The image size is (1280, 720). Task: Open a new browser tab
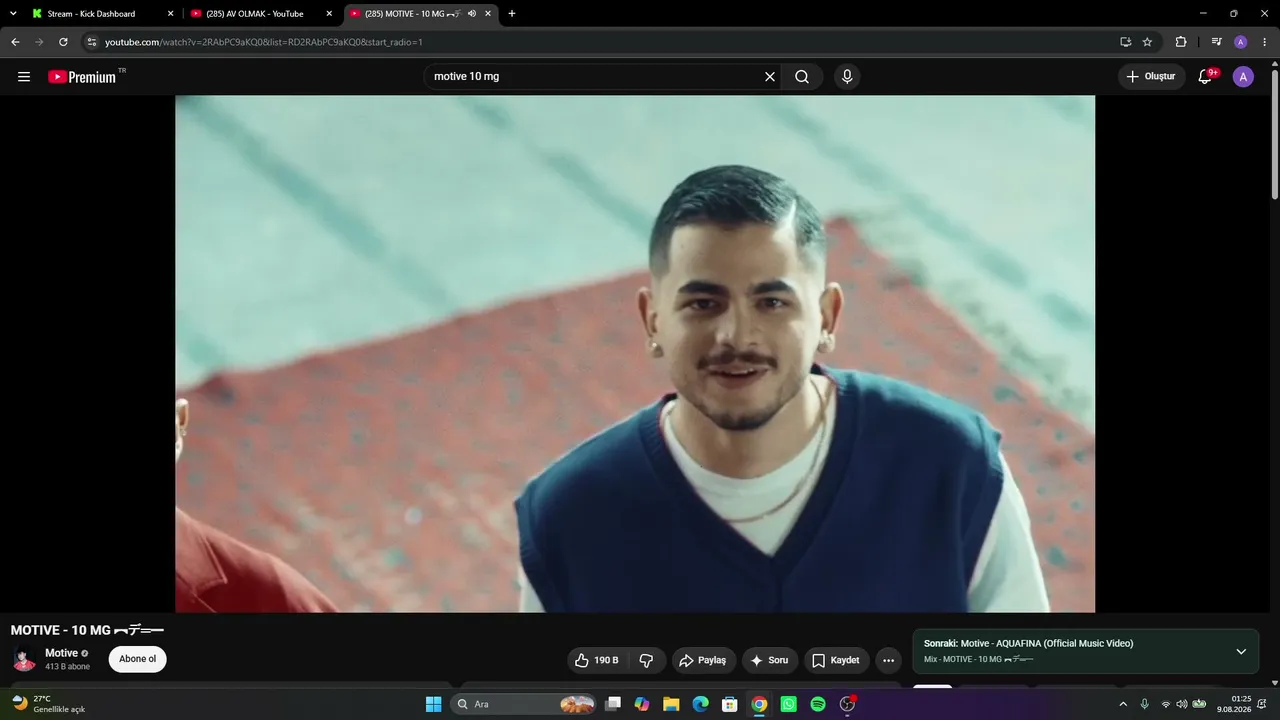click(512, 14)
